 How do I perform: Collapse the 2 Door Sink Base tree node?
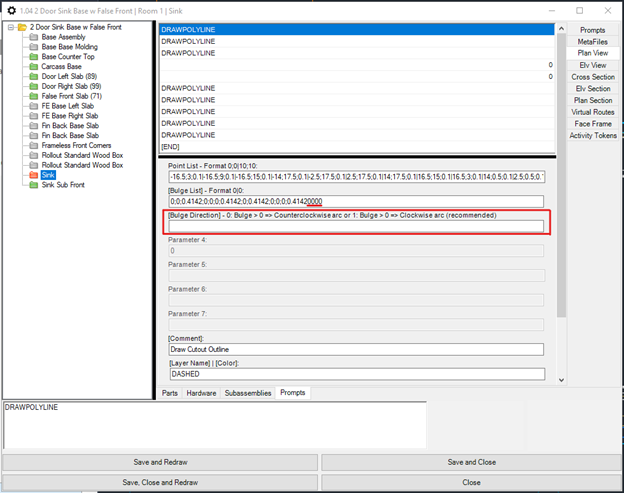point(9,27)
